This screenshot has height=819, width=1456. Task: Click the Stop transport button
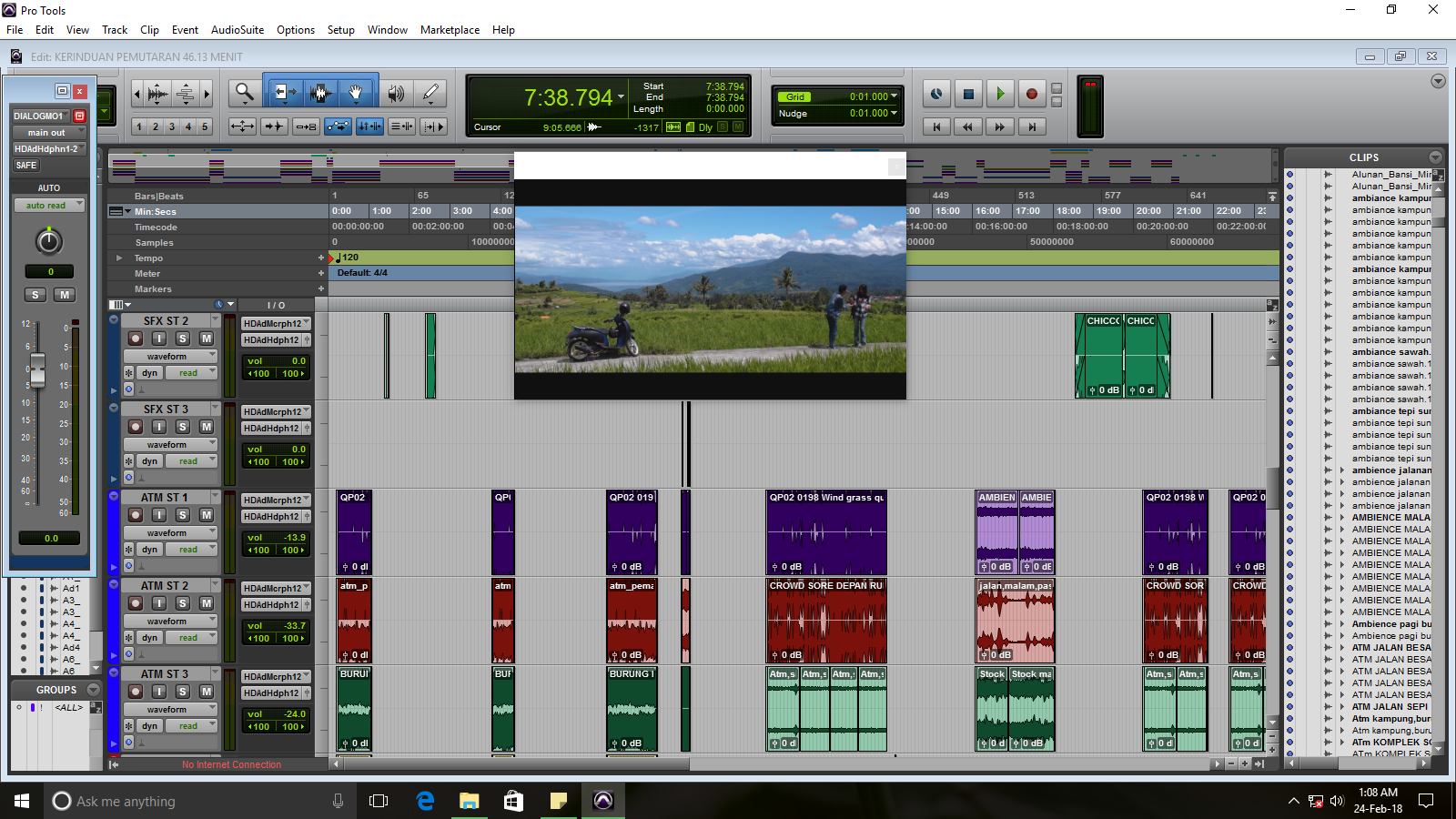pos(968,93)
